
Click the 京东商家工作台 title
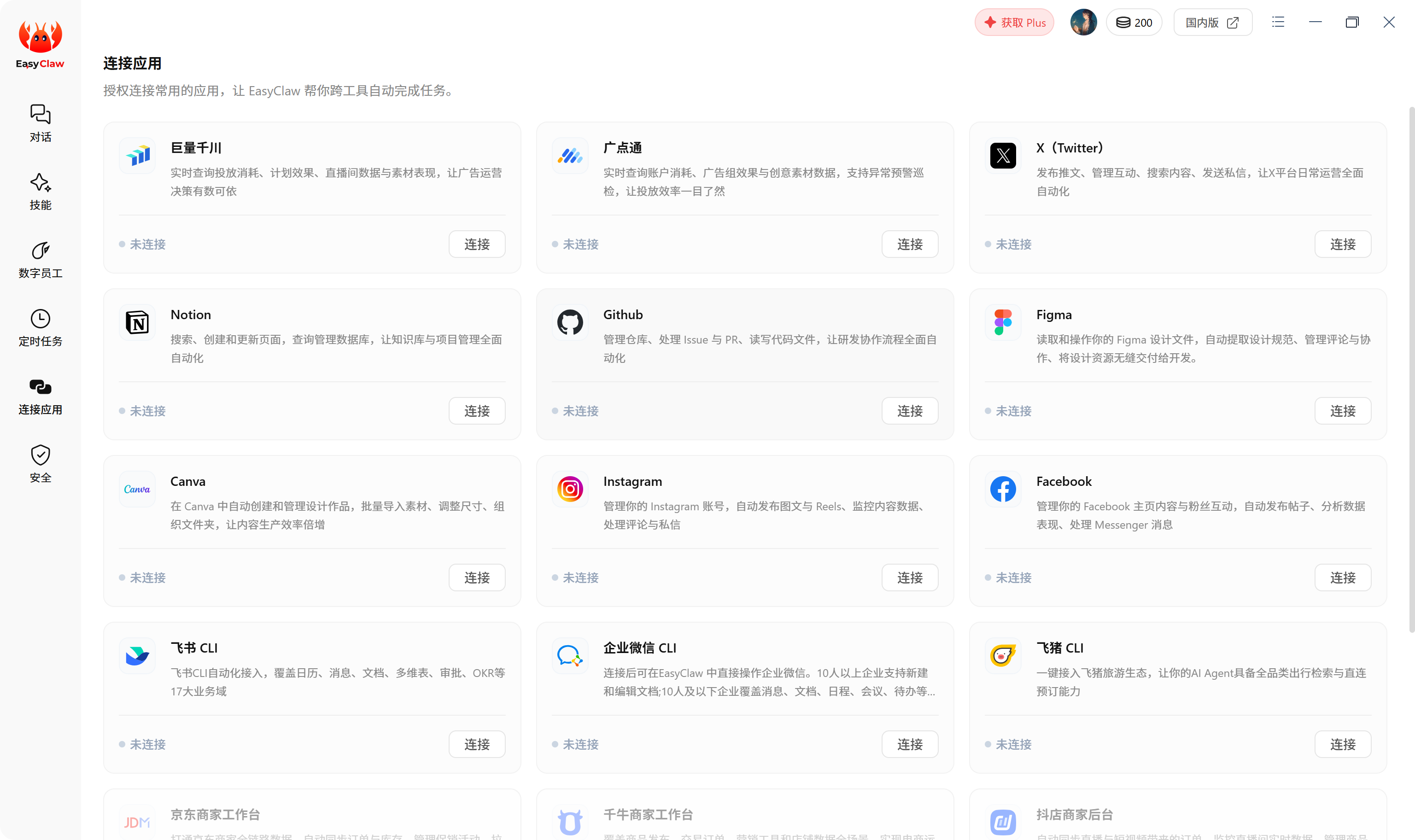click(215, 815)
